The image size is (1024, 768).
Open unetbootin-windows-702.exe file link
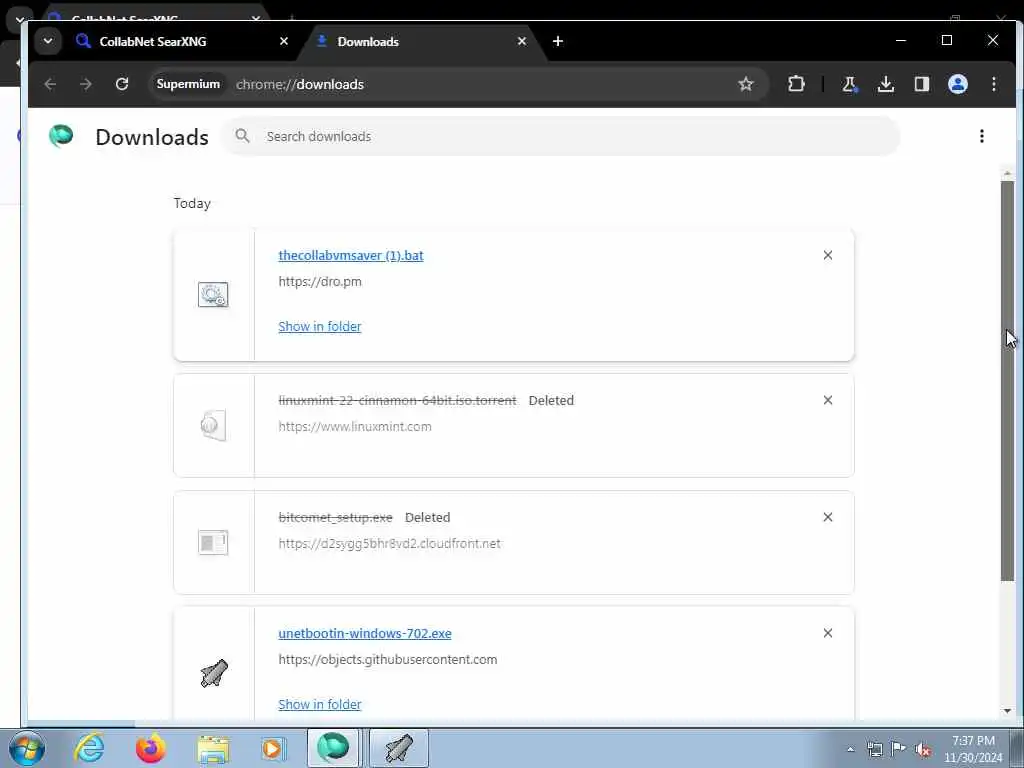(x=365, y=633)
